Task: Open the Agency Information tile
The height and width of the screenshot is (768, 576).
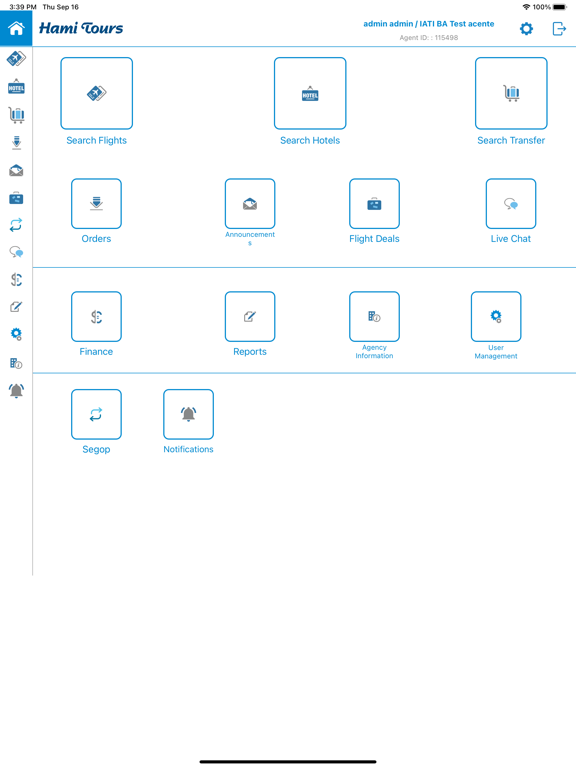Action: [x=374, y=316]
